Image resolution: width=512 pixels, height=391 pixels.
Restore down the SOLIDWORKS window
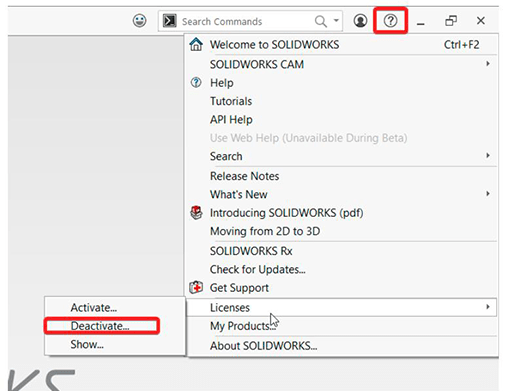click(451, 21)
